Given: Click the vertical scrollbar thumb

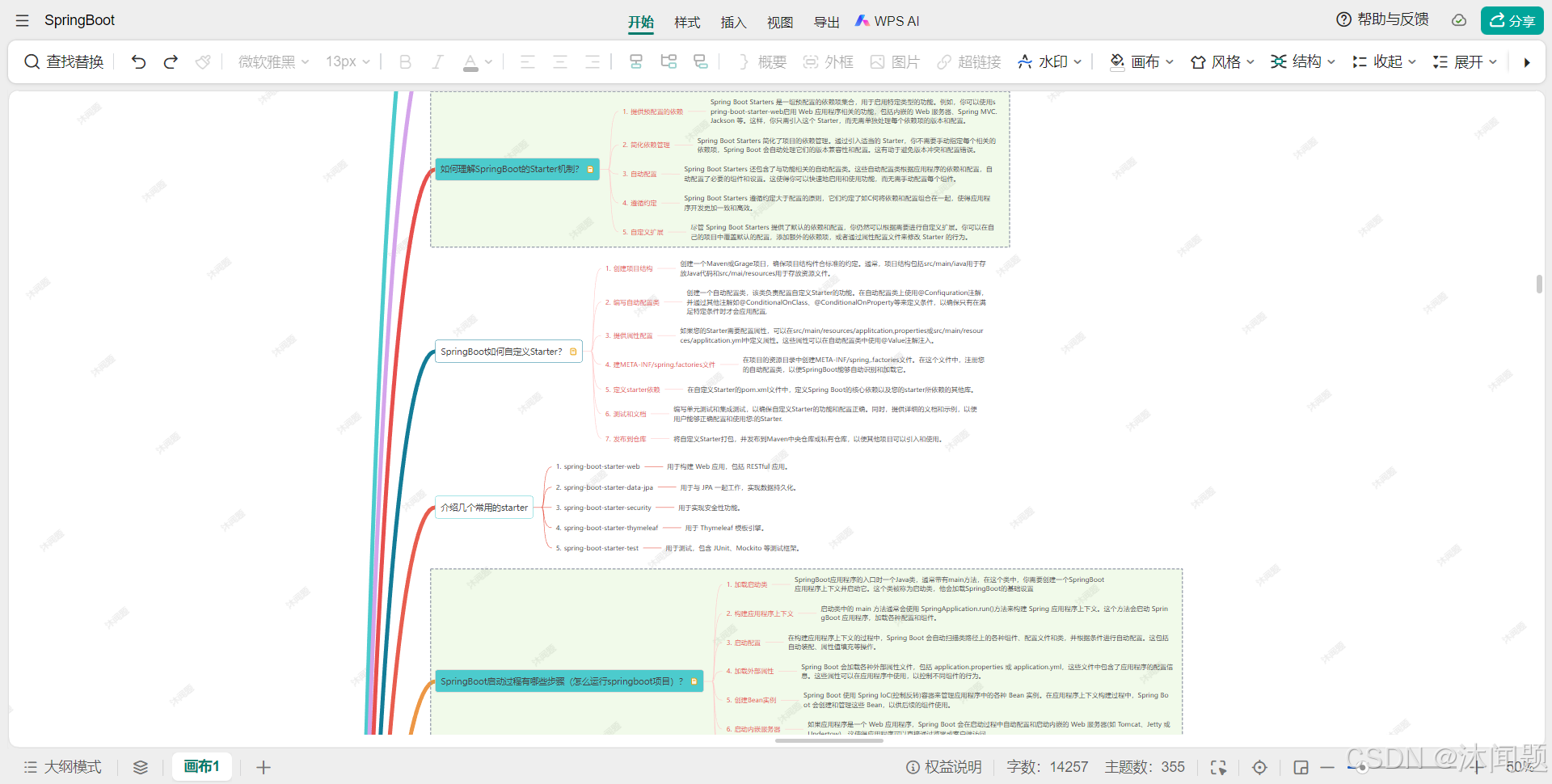Looking at the screenshot, I should [x=1539, y=284].
